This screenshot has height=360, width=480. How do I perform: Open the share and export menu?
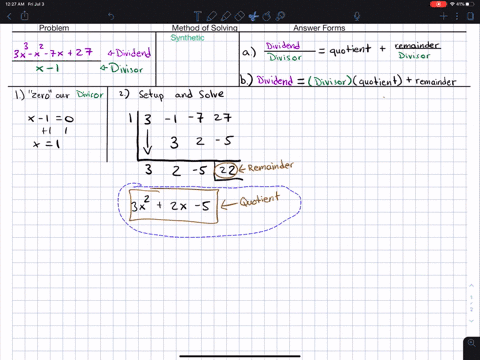click(x=25, y=16)
